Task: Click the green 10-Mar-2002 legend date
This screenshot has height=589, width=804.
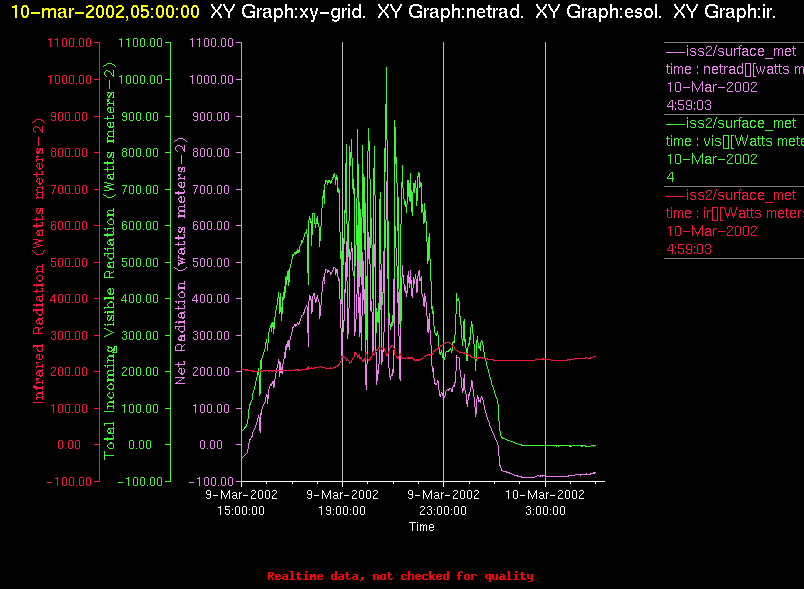Action: pyautogui.click(x=712, y=159)
